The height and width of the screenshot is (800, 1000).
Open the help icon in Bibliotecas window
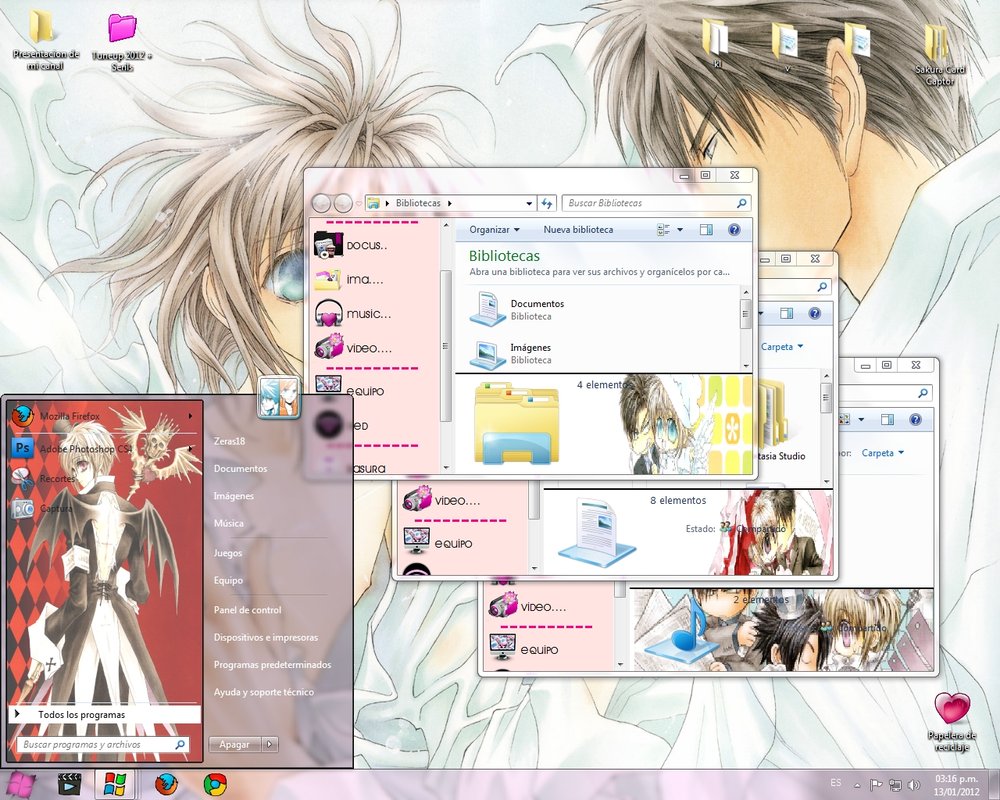(x=734, y=230)
